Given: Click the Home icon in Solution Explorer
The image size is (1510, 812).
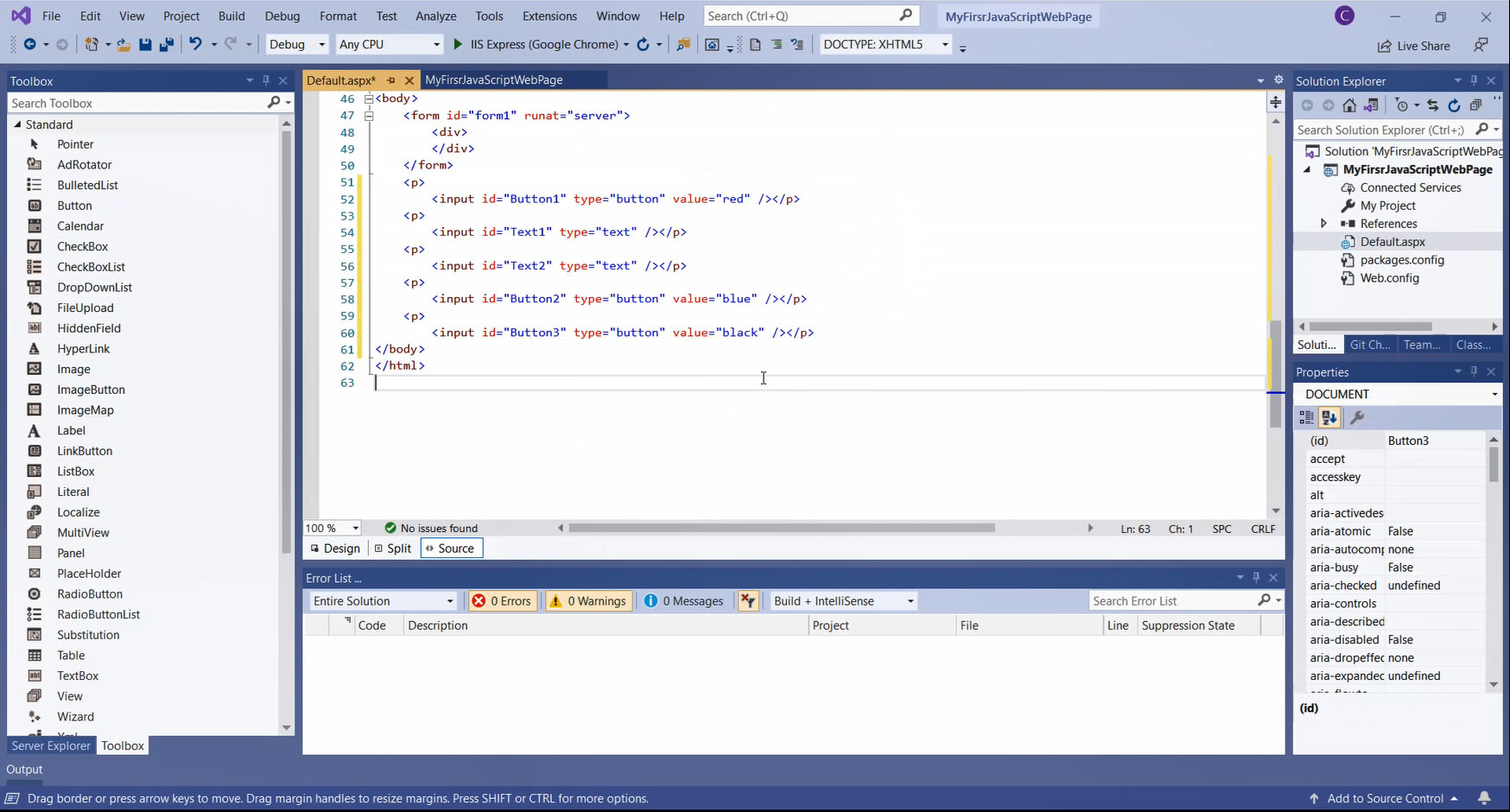Looking at the screenshot, I should click(1349, 105).
